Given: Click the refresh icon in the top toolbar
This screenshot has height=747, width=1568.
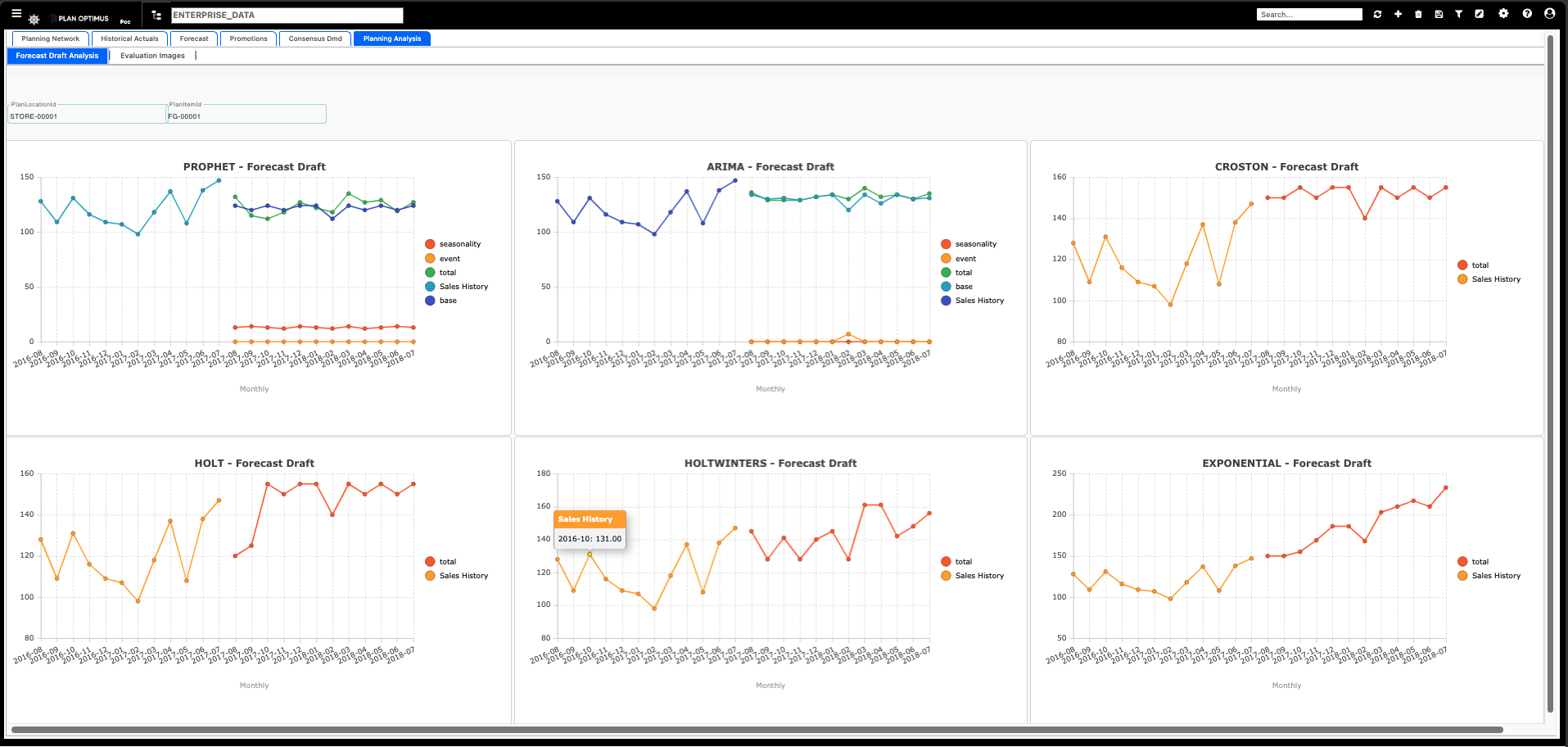Looking at the screenshot, I should click(x=1377, y=14).
